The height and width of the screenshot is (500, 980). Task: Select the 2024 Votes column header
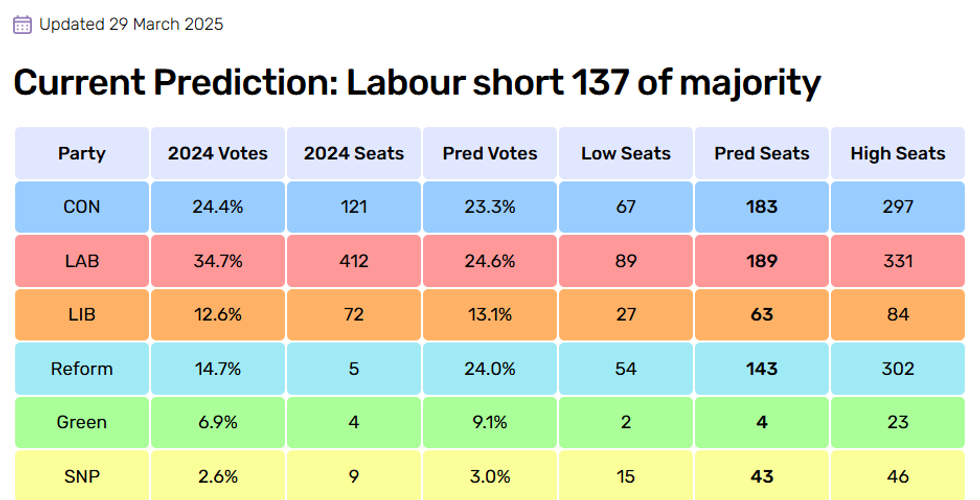tap(218, 154)
